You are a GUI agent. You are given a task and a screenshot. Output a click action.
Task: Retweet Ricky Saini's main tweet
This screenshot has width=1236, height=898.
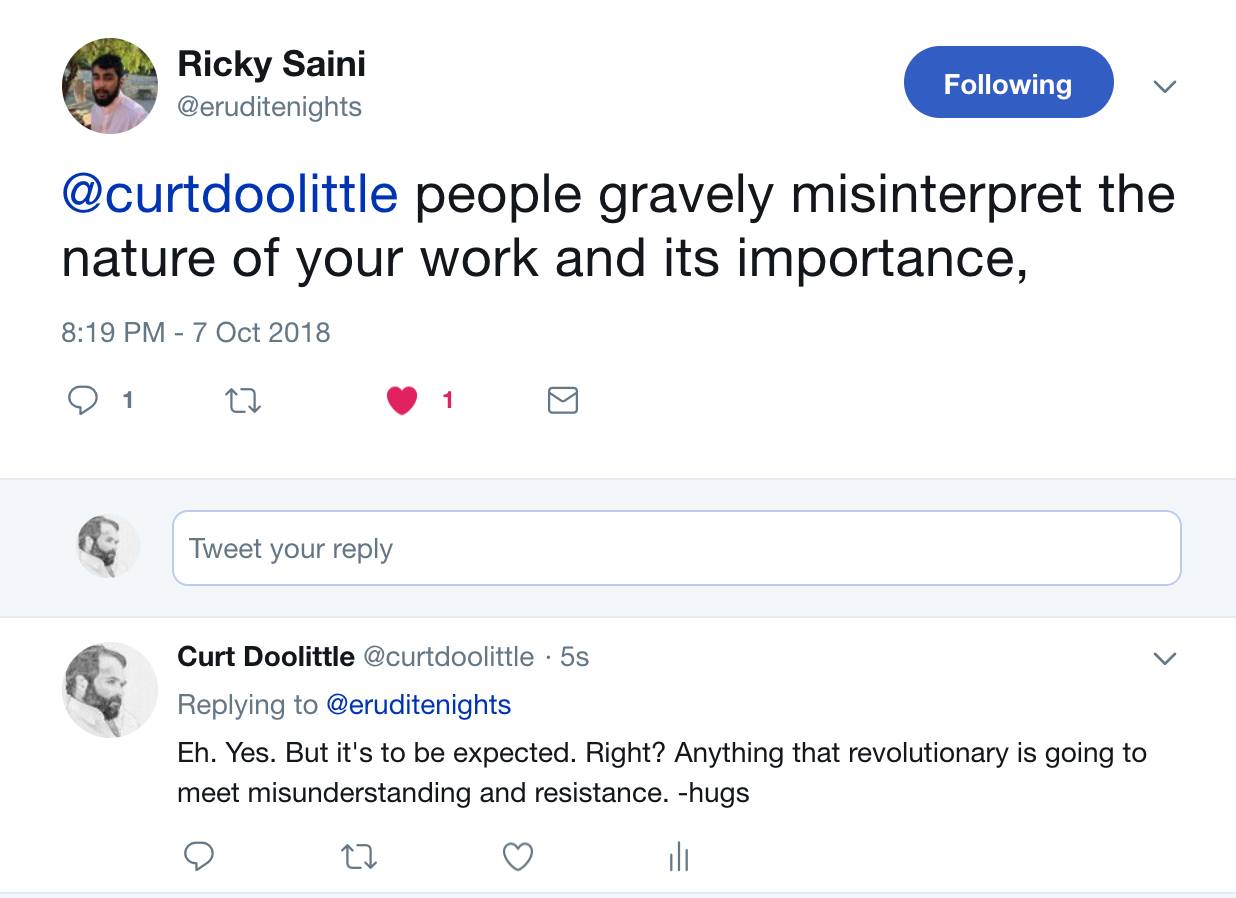(243, 401)
